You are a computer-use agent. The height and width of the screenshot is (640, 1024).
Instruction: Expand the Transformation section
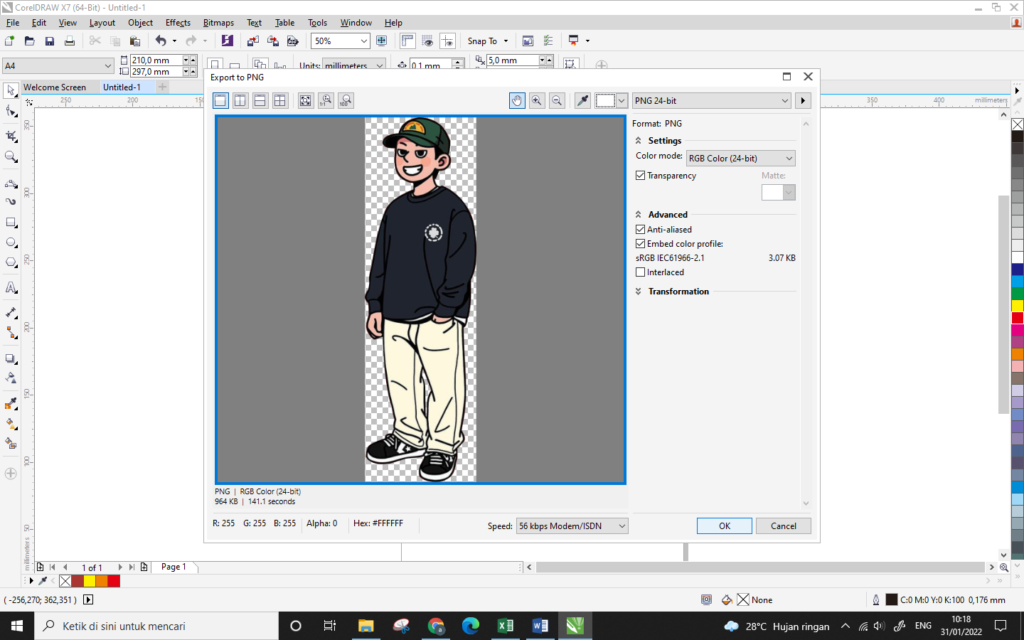point(677,292)
